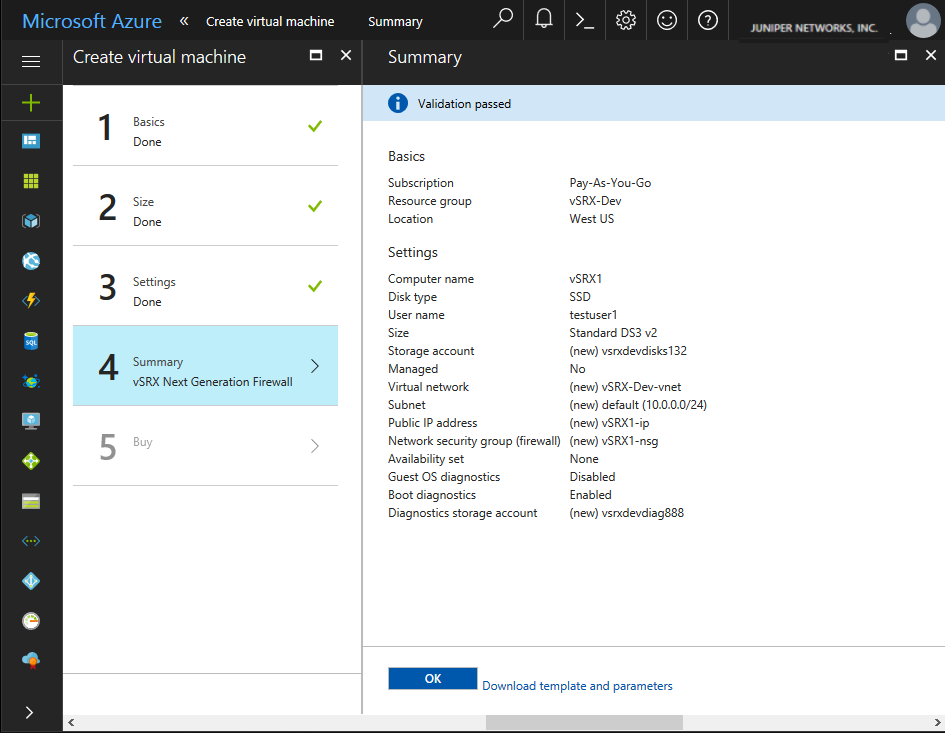945x733 pixels.
Task: Click the user account avatar
Action: click(x=921, y=21)
